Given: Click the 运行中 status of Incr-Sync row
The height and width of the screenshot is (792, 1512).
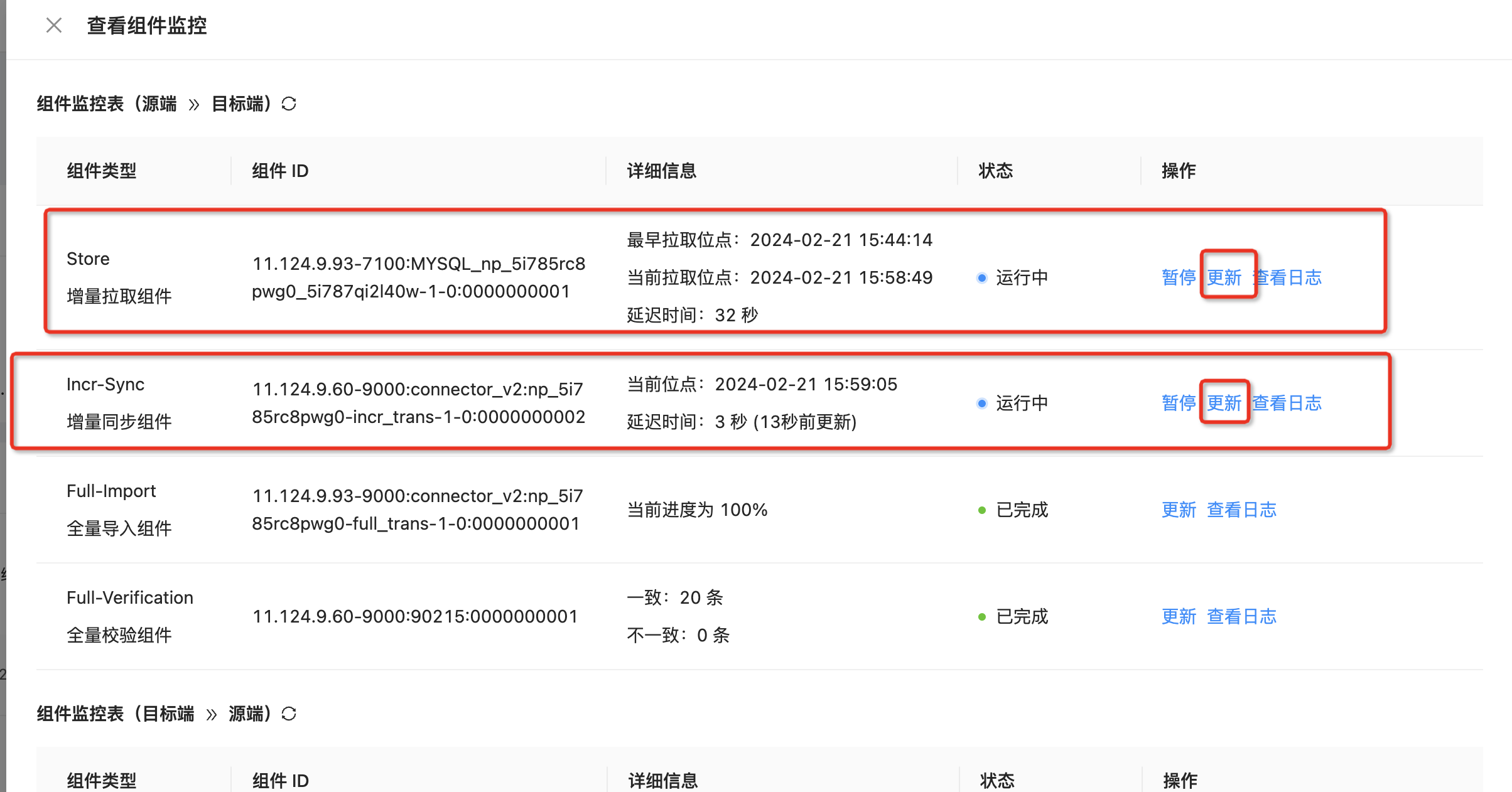Looking at the screenshot, I should click(x=1013, y=403).
